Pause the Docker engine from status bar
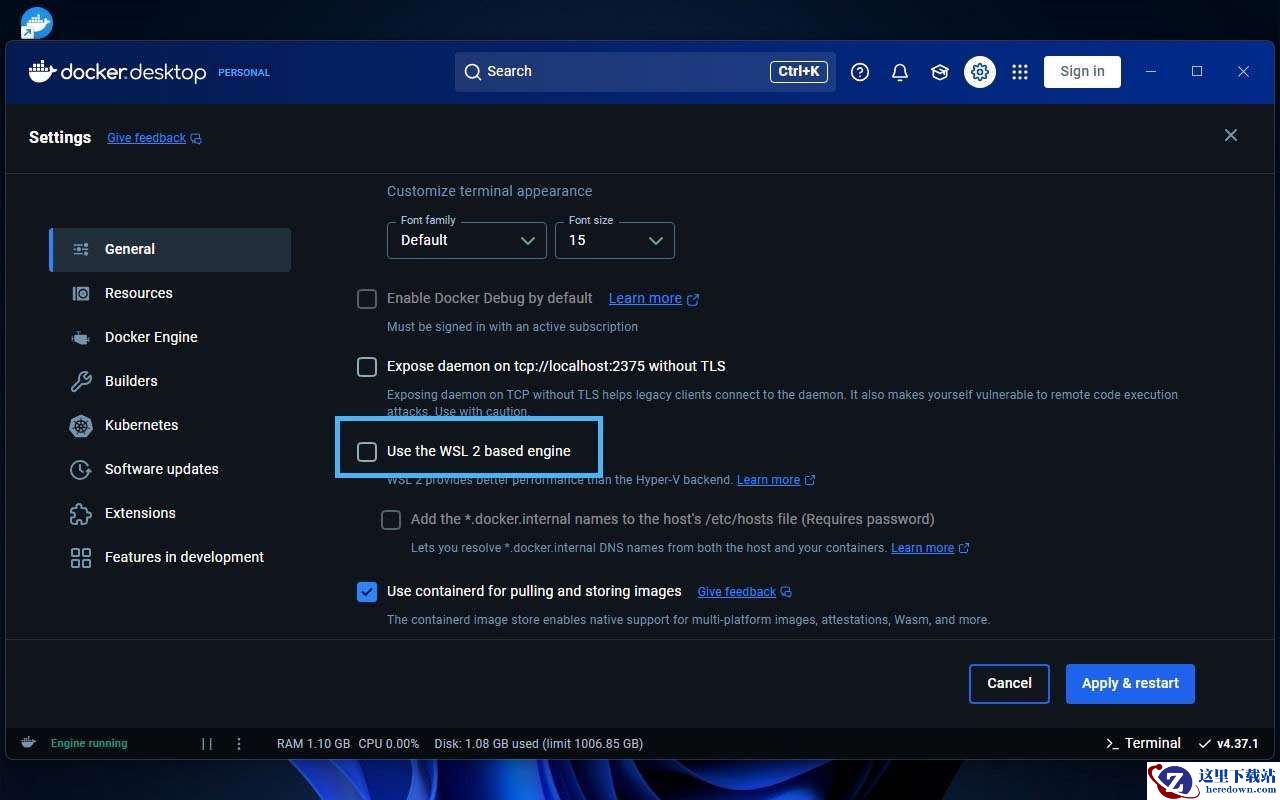 [207, 743]
